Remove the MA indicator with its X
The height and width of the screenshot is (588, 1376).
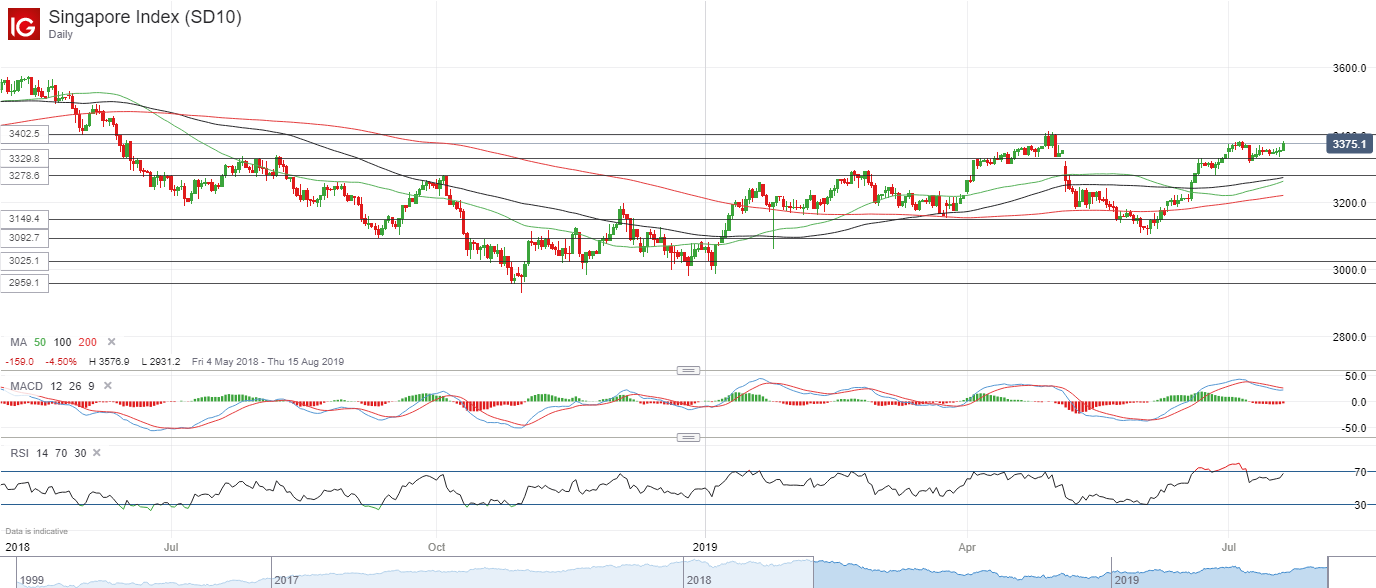point(111,342)
